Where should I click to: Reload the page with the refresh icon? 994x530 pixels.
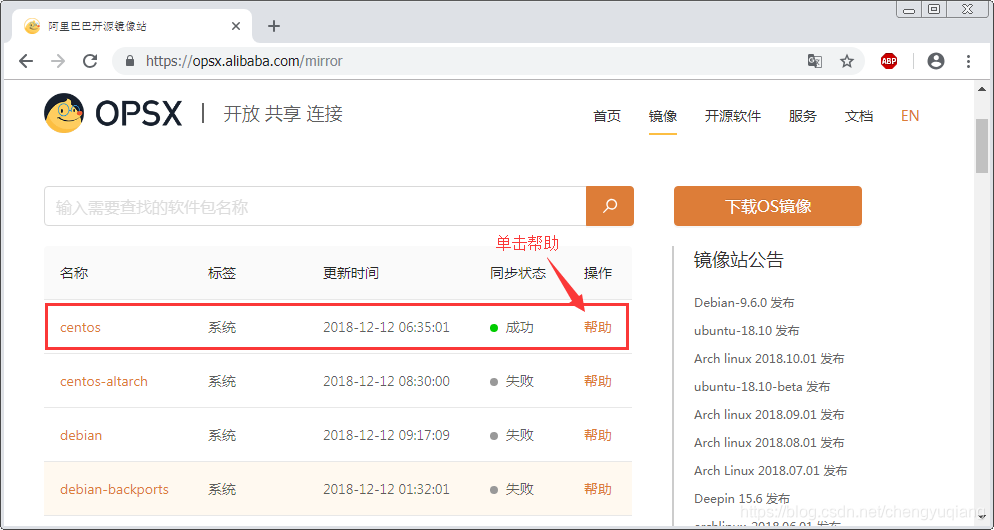(90, 61)
